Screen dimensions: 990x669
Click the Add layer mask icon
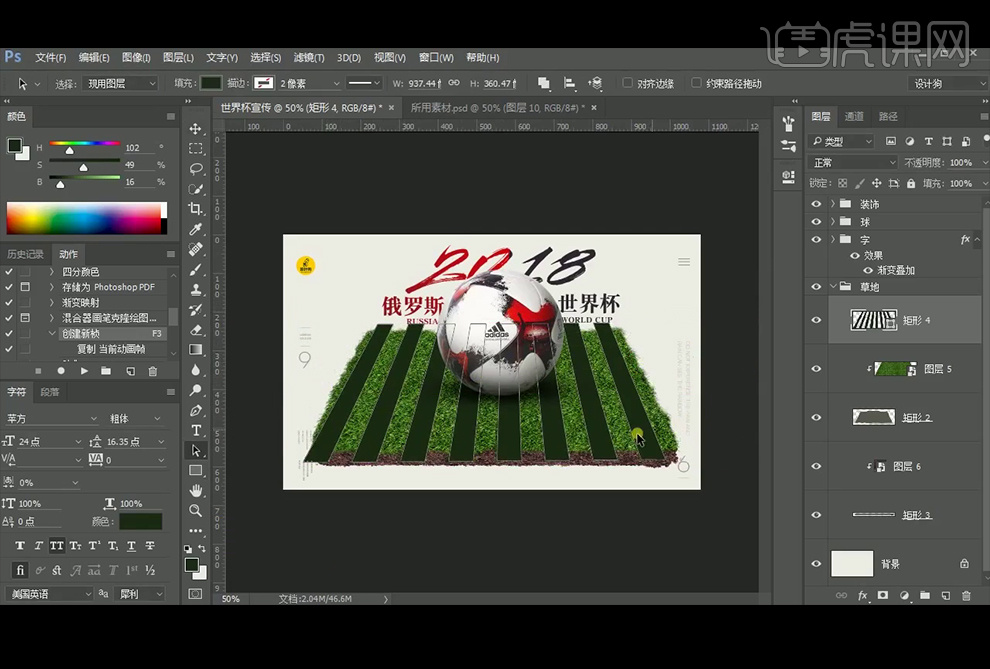[x=883, y=596]
